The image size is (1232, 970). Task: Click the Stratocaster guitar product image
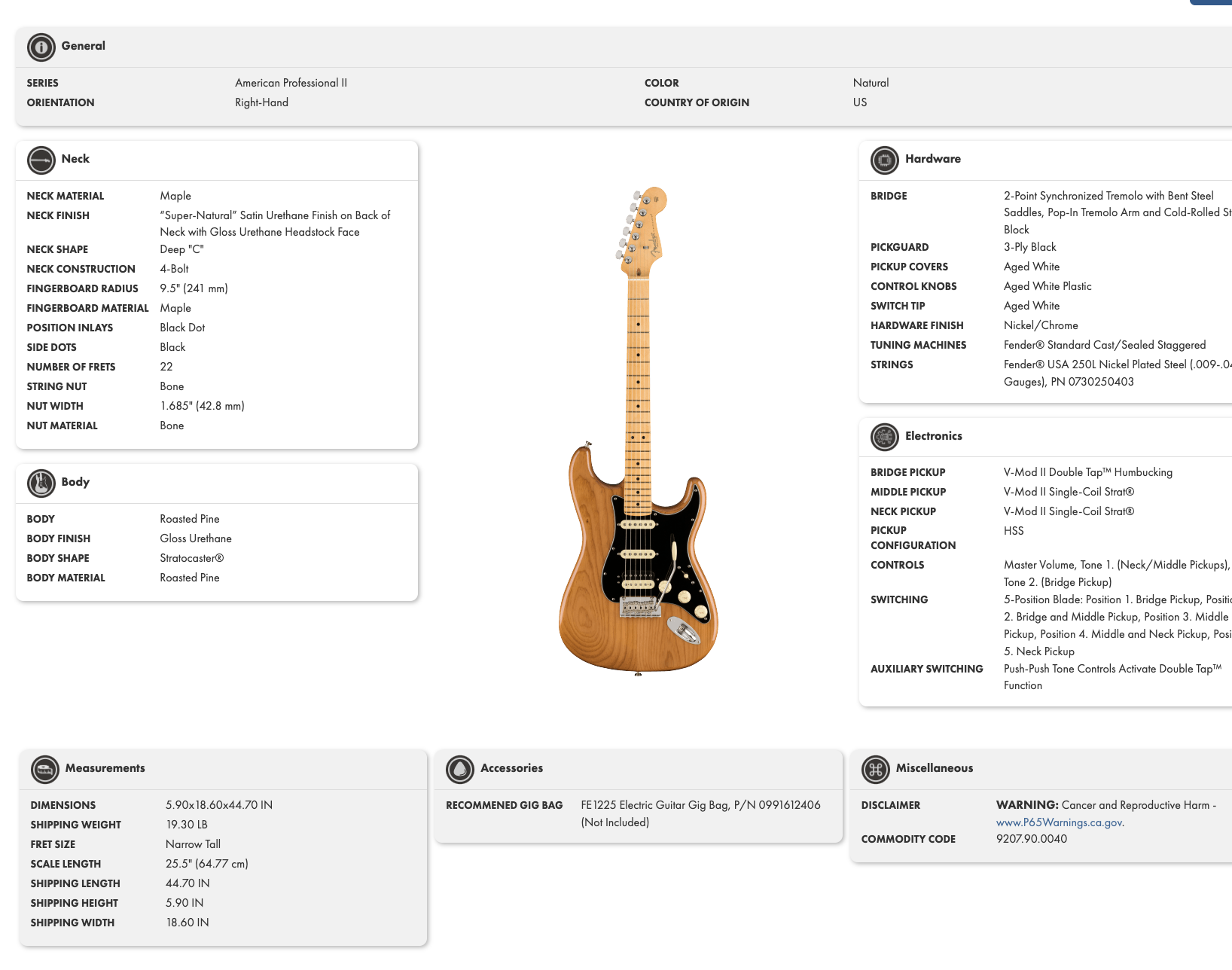[639, 431]
